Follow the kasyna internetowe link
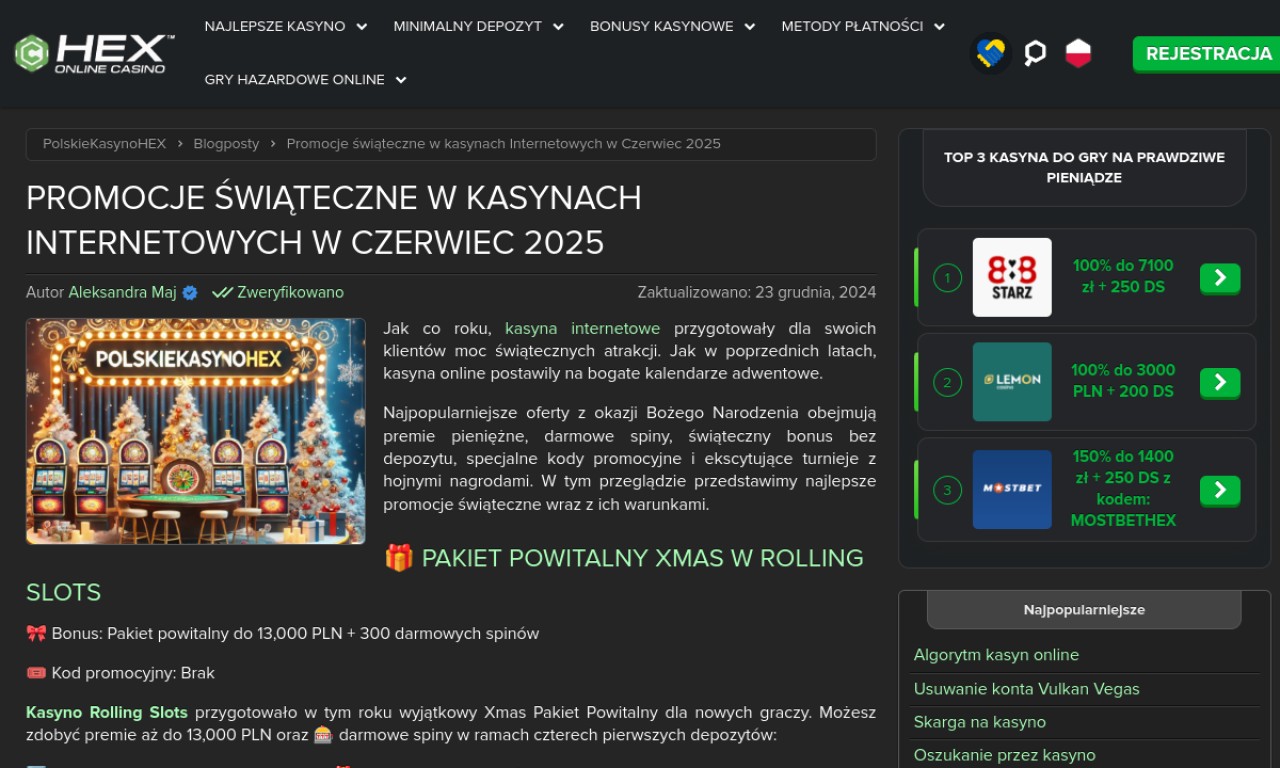 pos(582,328)
